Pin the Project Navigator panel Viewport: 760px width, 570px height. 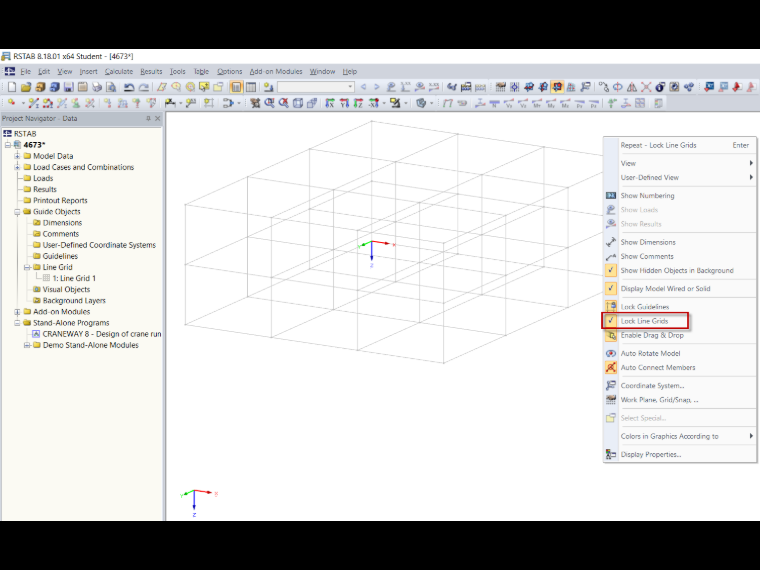pyautogui.click(x=148, y=118)
